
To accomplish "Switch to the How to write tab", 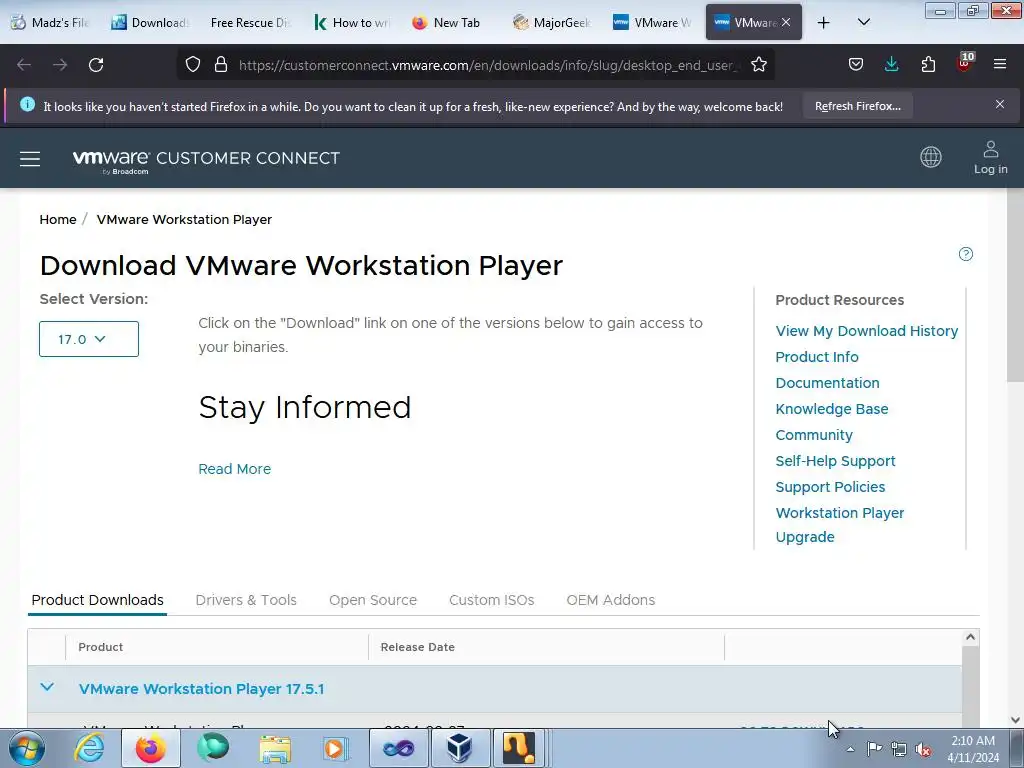I will [351, 23].
